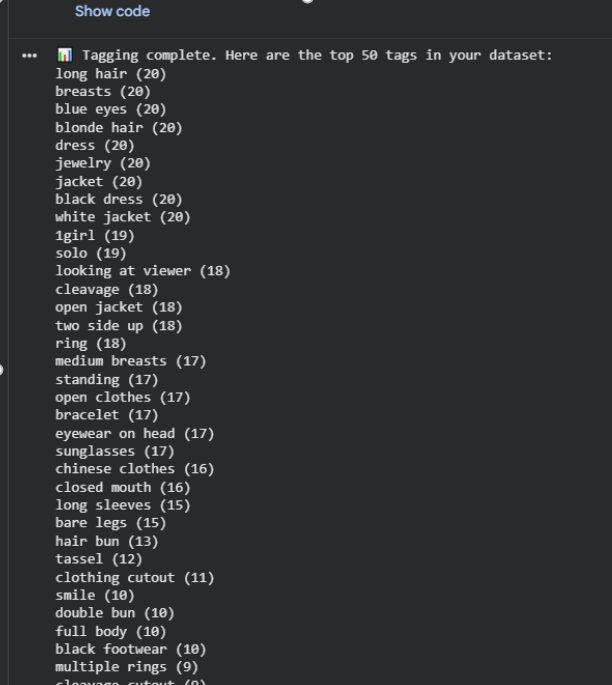Click on 'chinese clothes (16)' entry
This screenshot has height=685, width=612.
pyautogui.click(x=134, y=469)
